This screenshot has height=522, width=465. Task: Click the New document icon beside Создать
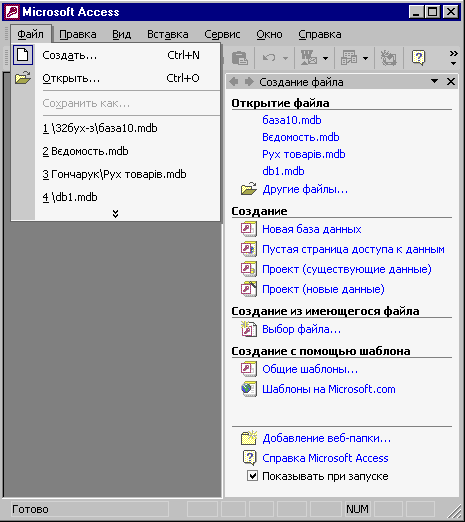click(23, 55)
